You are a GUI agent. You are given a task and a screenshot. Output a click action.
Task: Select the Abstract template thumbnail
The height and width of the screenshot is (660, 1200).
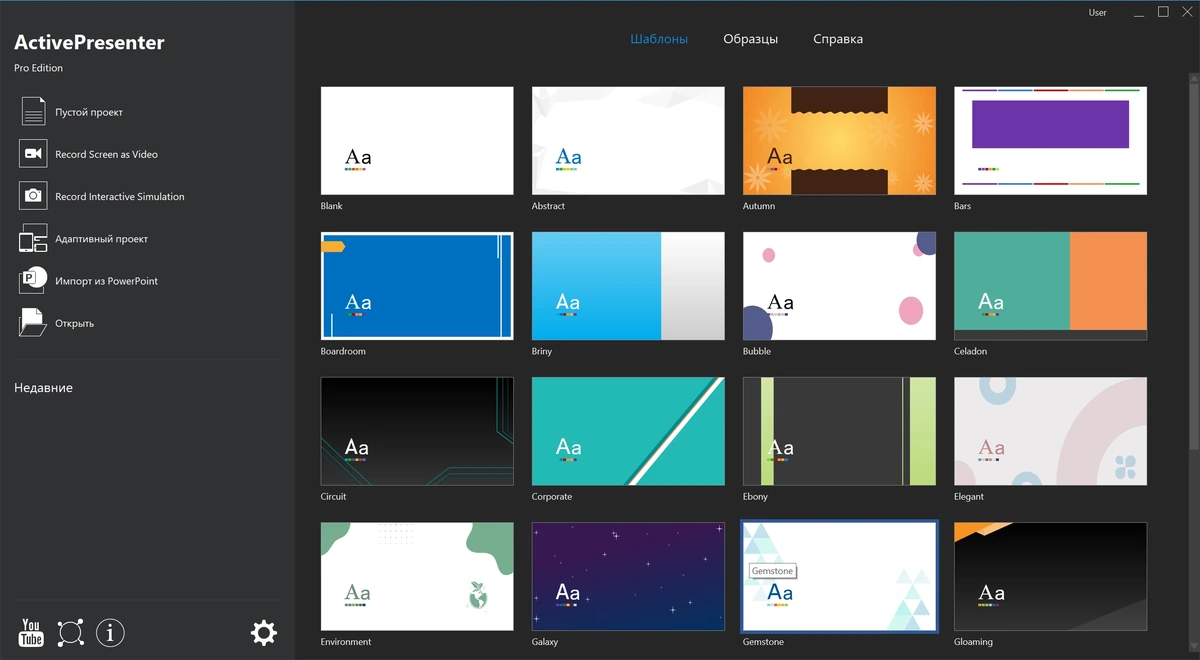[628, 140]
